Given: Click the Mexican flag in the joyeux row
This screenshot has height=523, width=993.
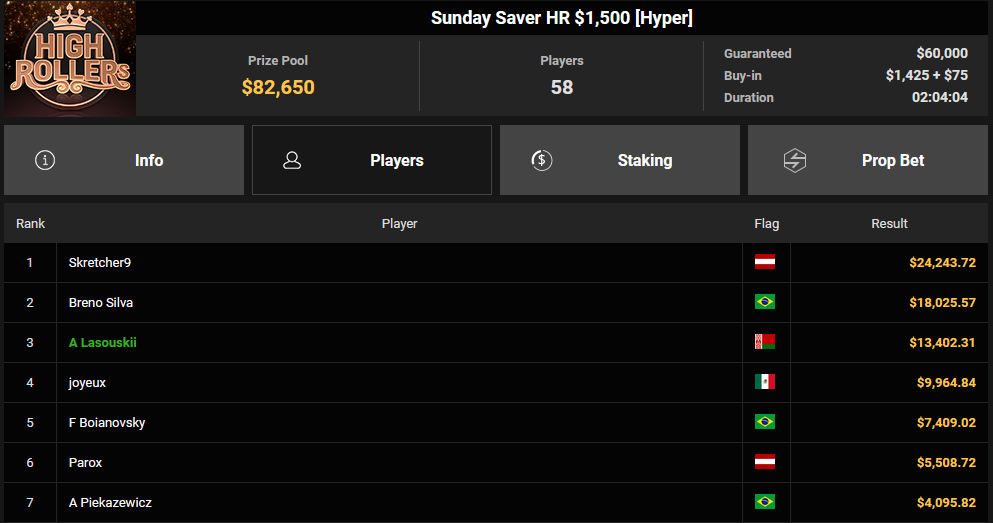Looking at the screenshot, I should [x=764, y=382].
